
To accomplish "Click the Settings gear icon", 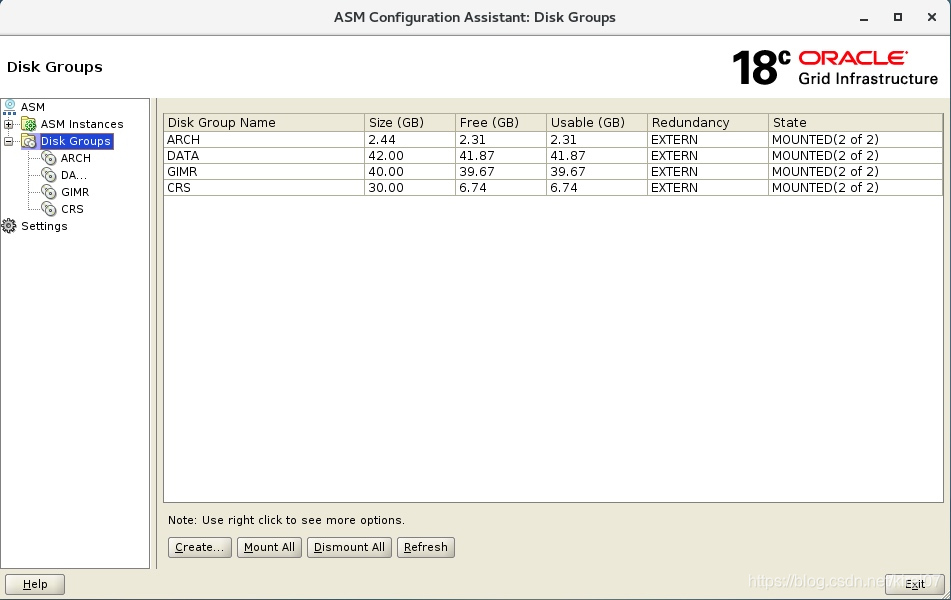I will tap(9, 226).
